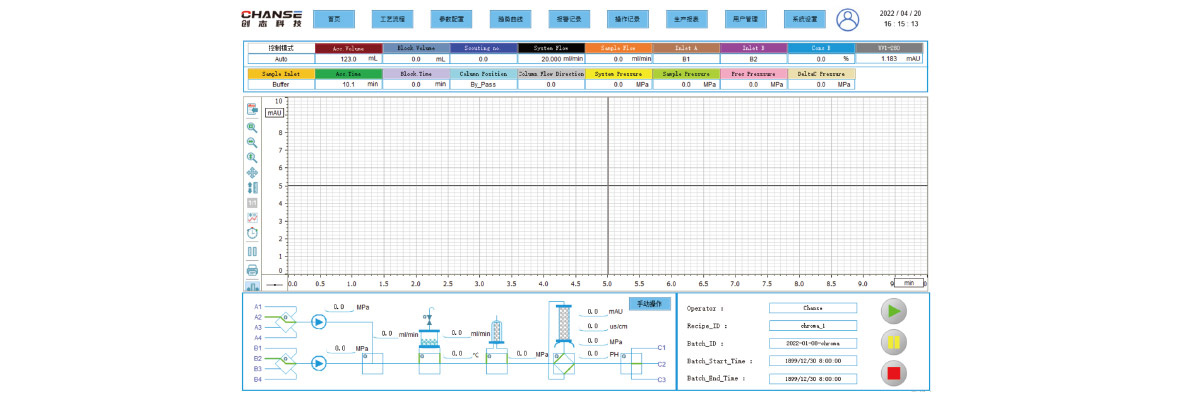The height and width of the screenshot is (394, 1200).
Task: Click the print chart icon
Action: coord(252,270)
